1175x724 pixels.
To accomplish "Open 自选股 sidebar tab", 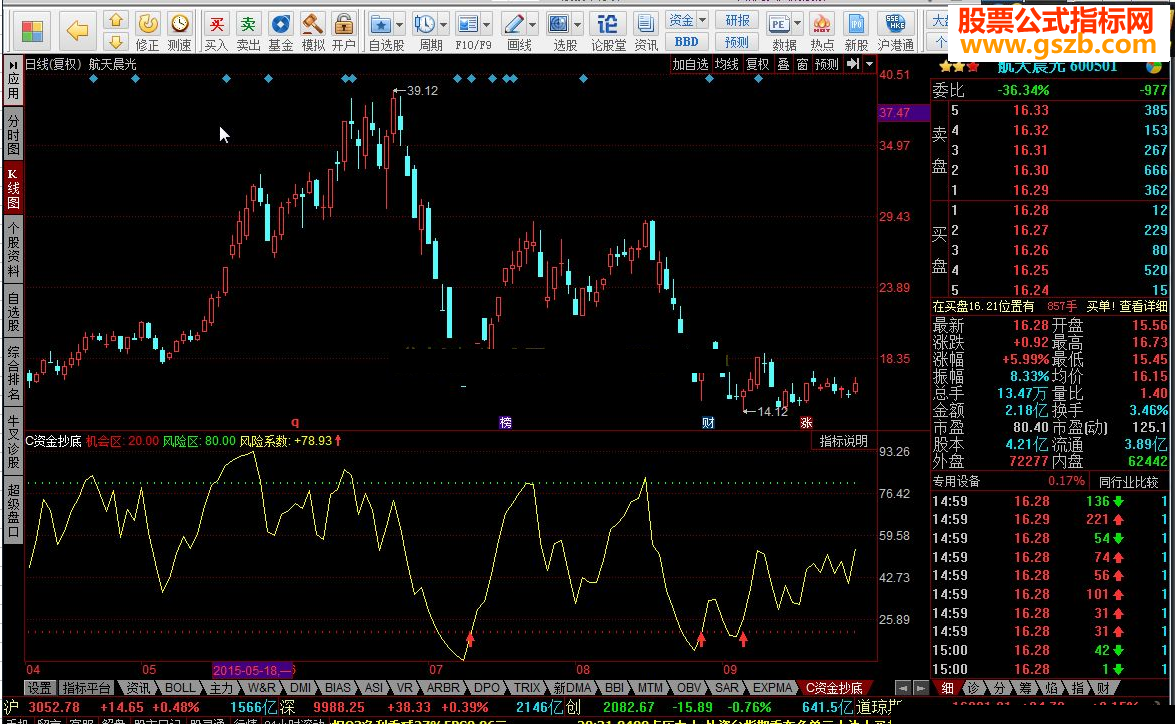I will [13, 312].
